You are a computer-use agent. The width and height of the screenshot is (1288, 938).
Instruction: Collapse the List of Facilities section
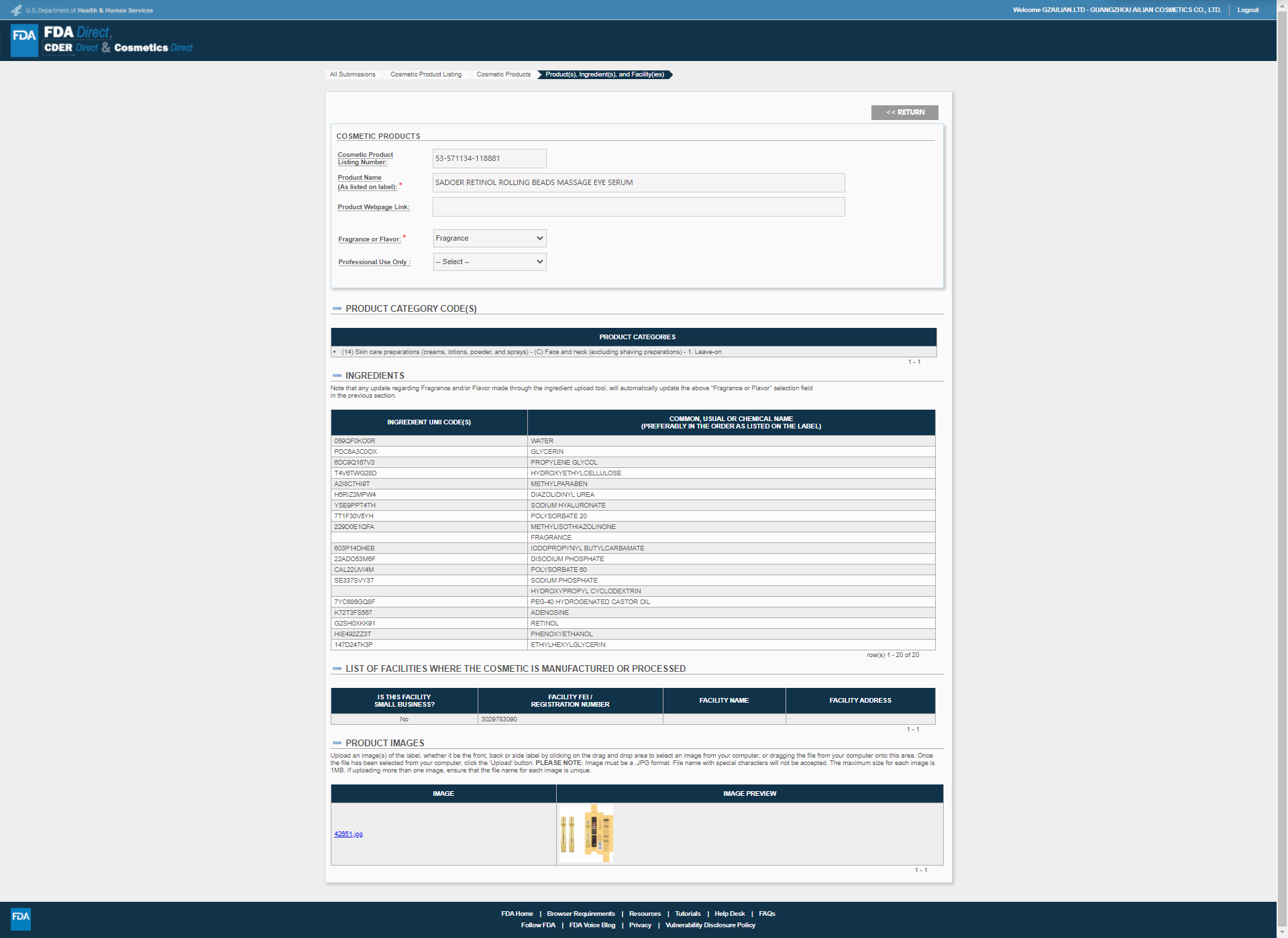coord(337,669)
